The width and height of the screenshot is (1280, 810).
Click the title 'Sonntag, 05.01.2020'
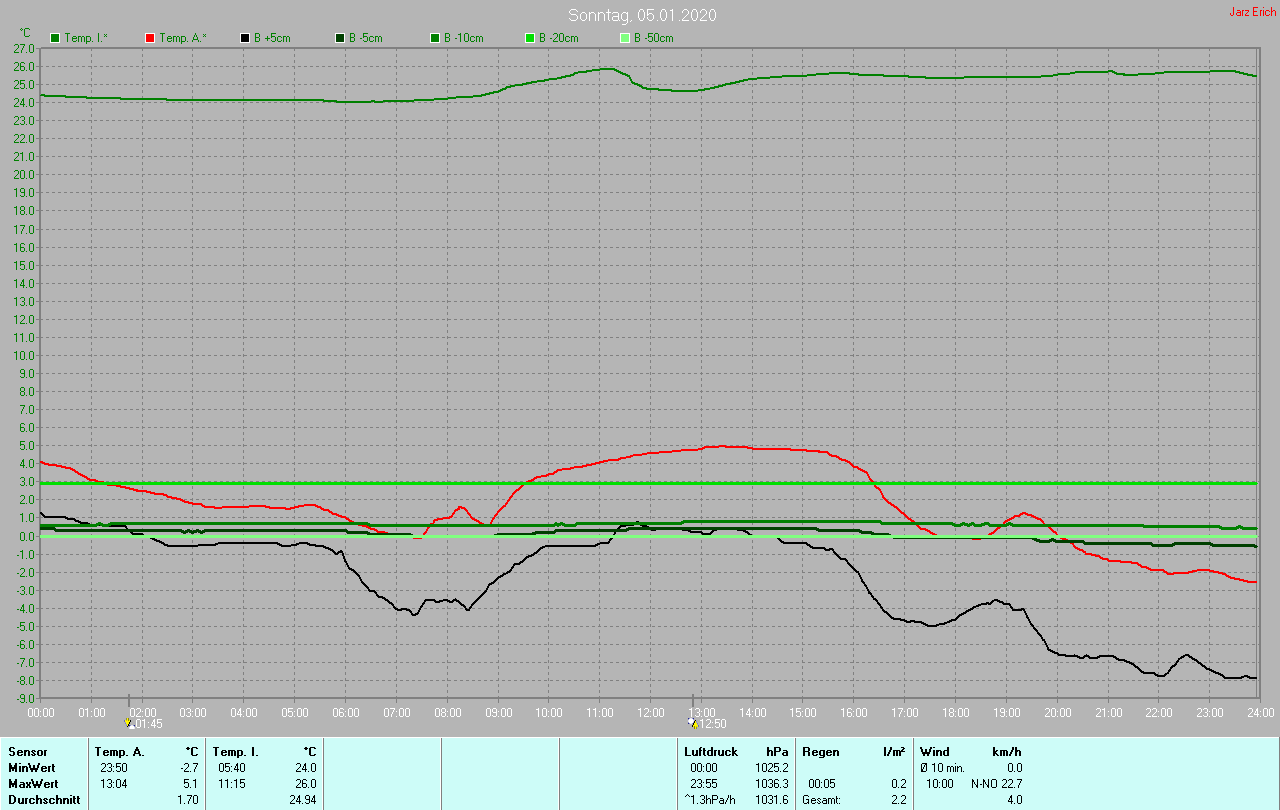642,15
